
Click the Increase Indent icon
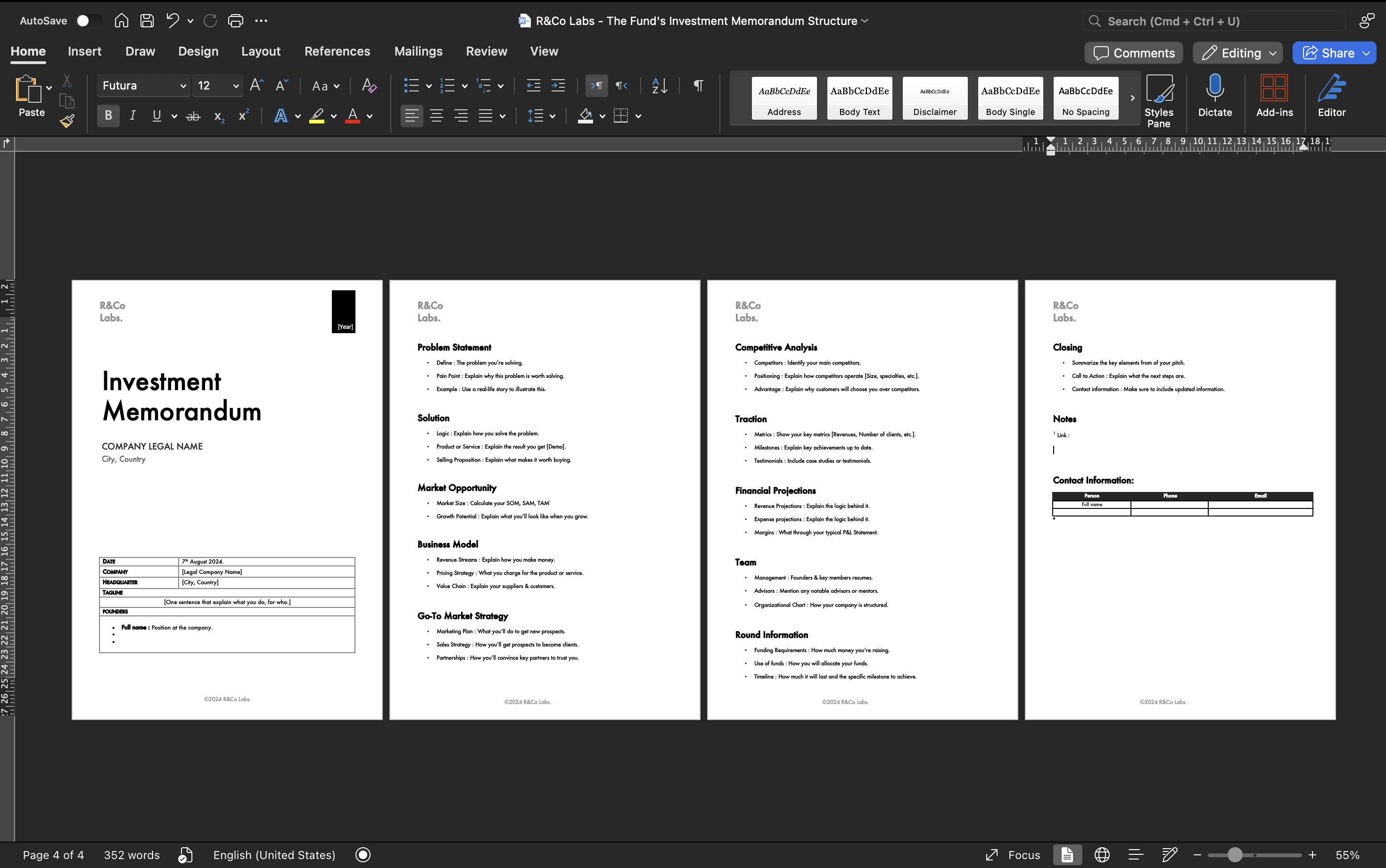(558, 86)
